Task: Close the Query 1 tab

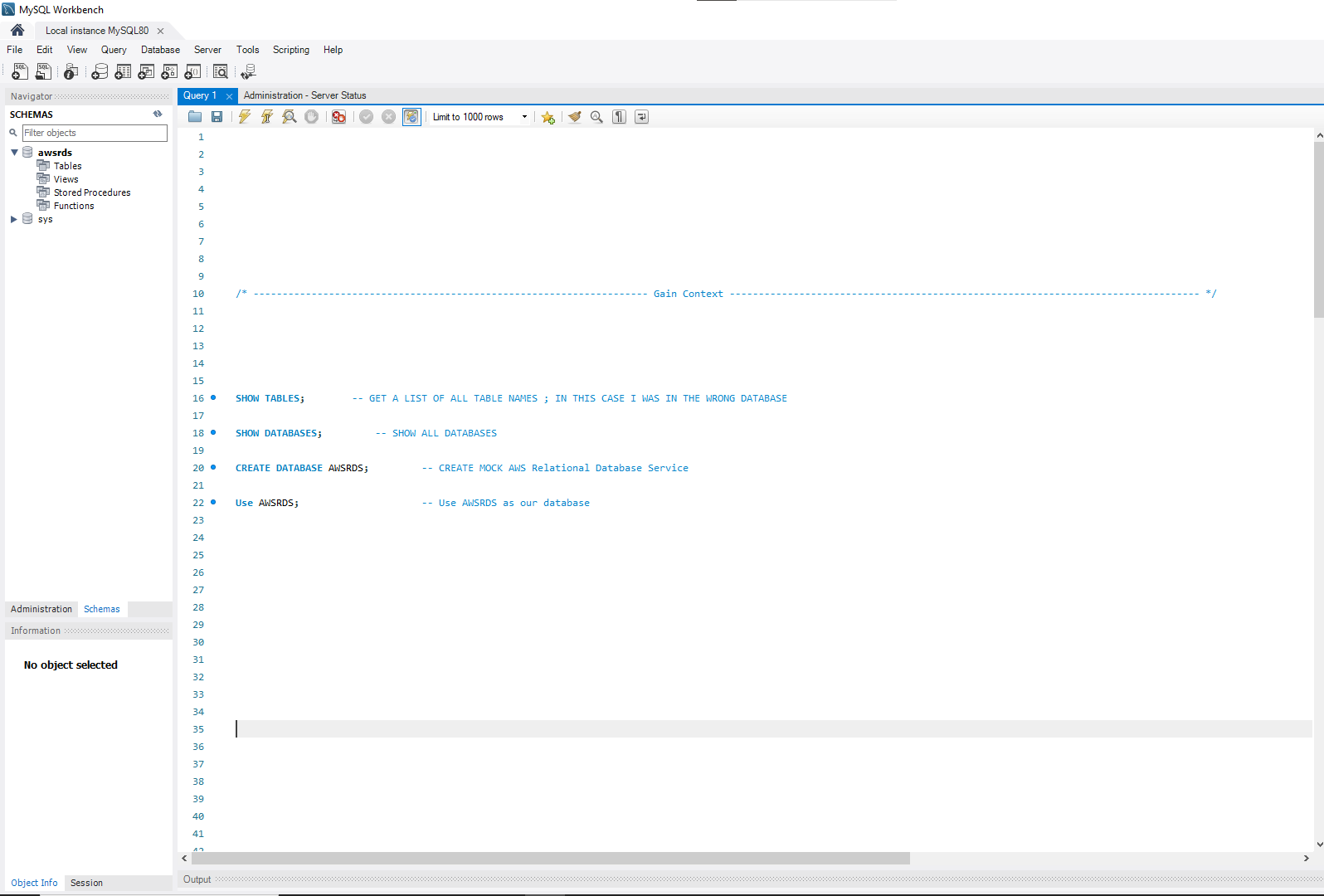Action: (x=229, y=96)
